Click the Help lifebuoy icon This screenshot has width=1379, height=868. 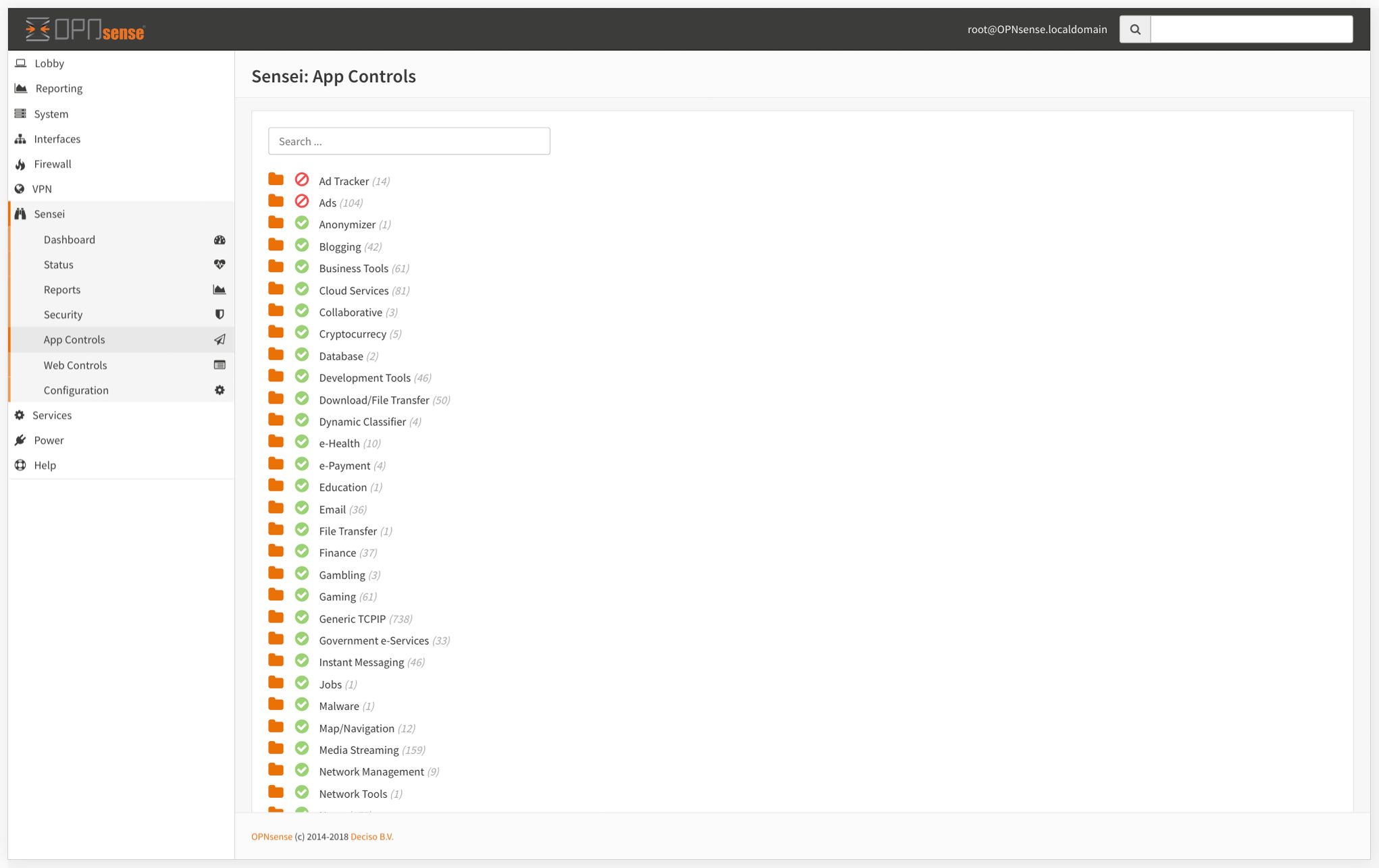(x=20, y=465)
